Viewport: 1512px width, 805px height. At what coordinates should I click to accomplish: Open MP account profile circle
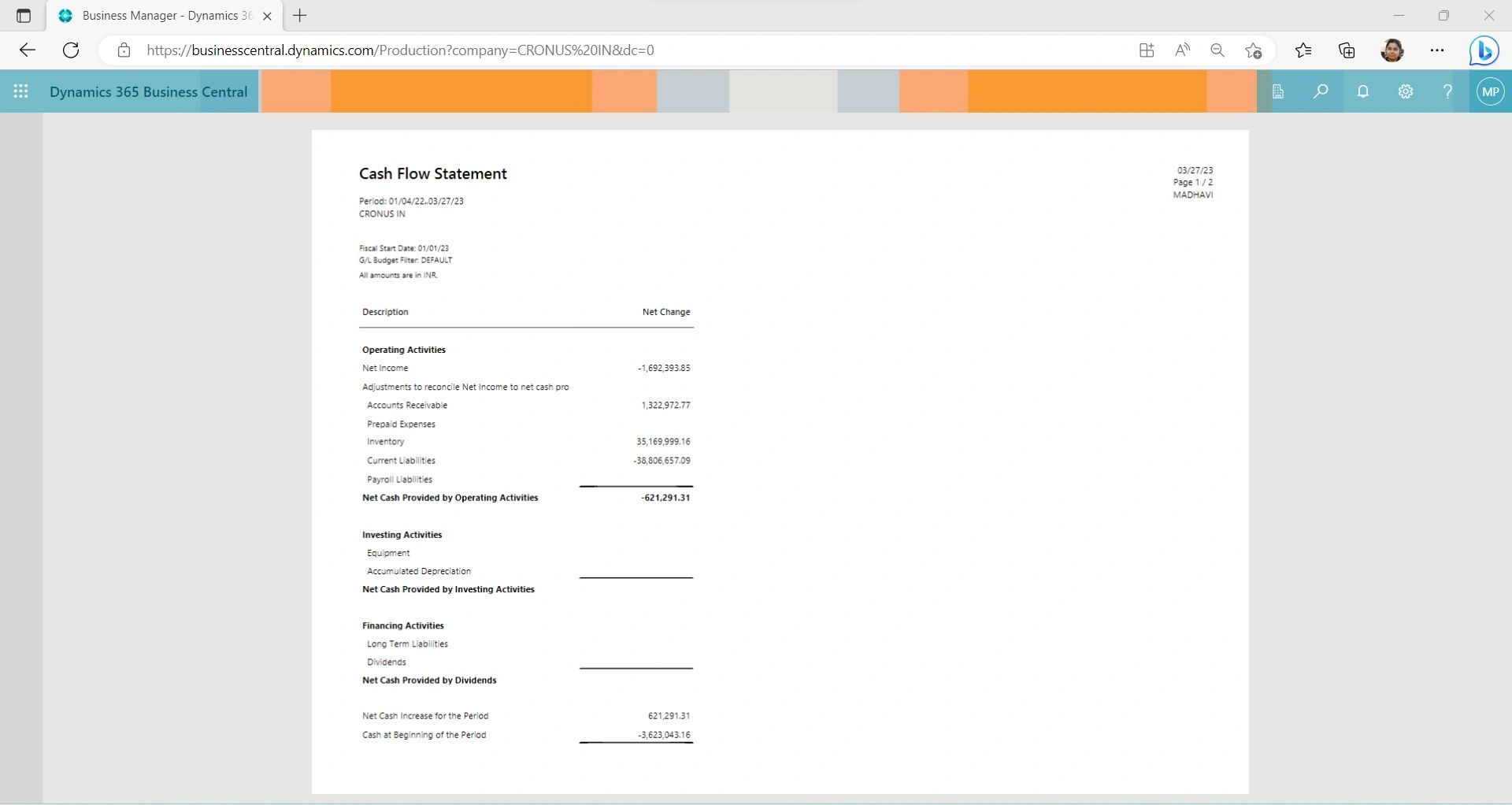[x=1490, y=91]
